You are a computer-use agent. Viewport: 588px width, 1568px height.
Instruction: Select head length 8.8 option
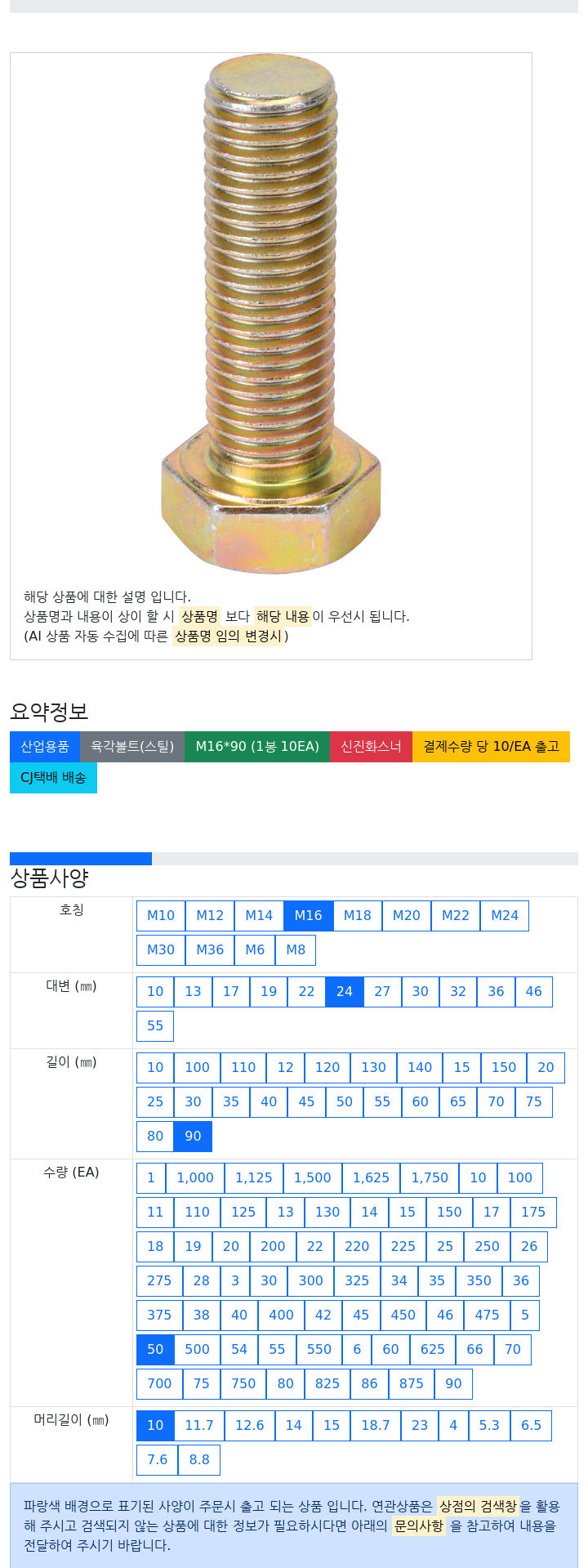coord(199,1459)
